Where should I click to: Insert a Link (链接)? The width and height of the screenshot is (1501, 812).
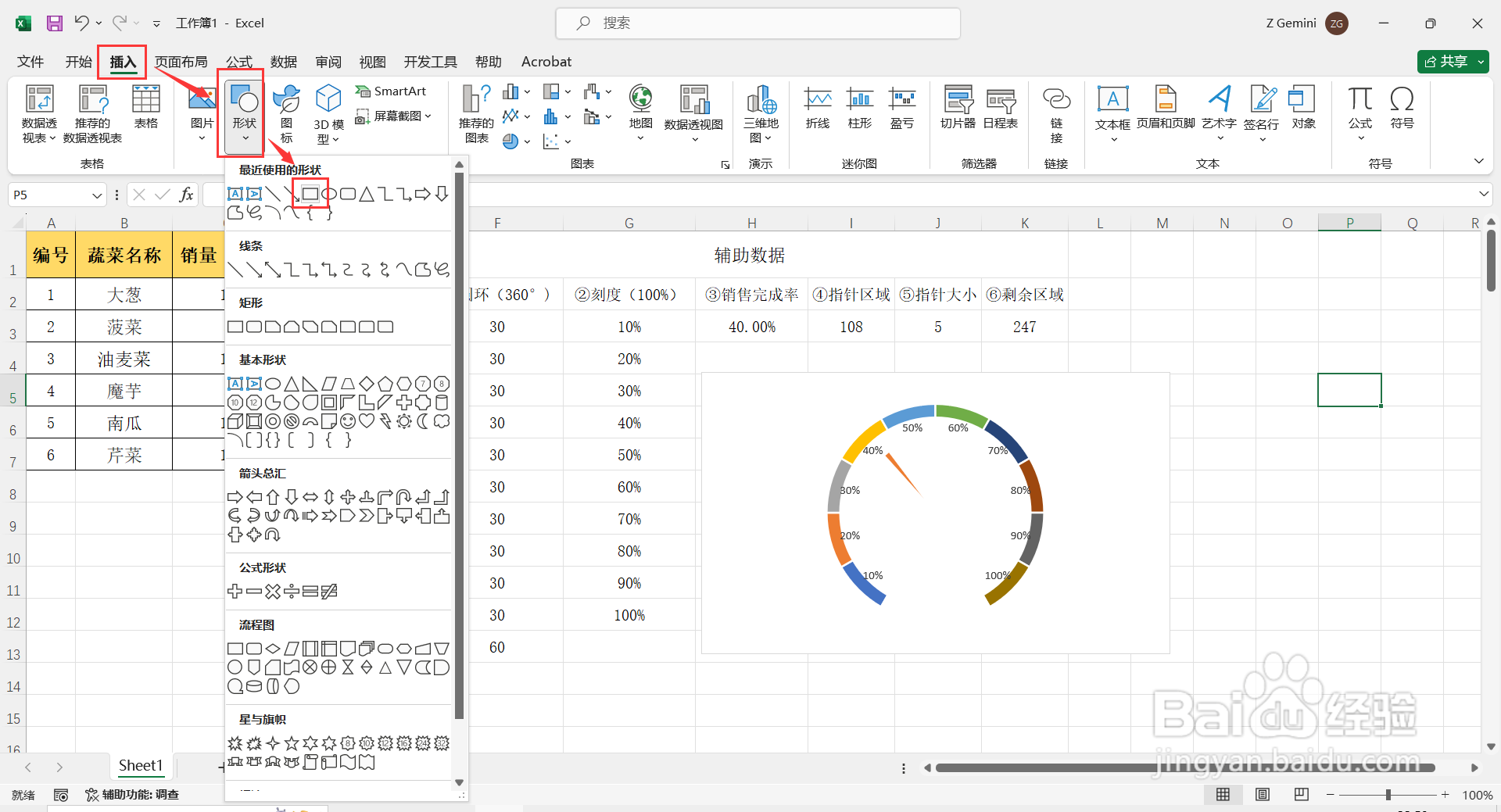tap(1056, 114)
